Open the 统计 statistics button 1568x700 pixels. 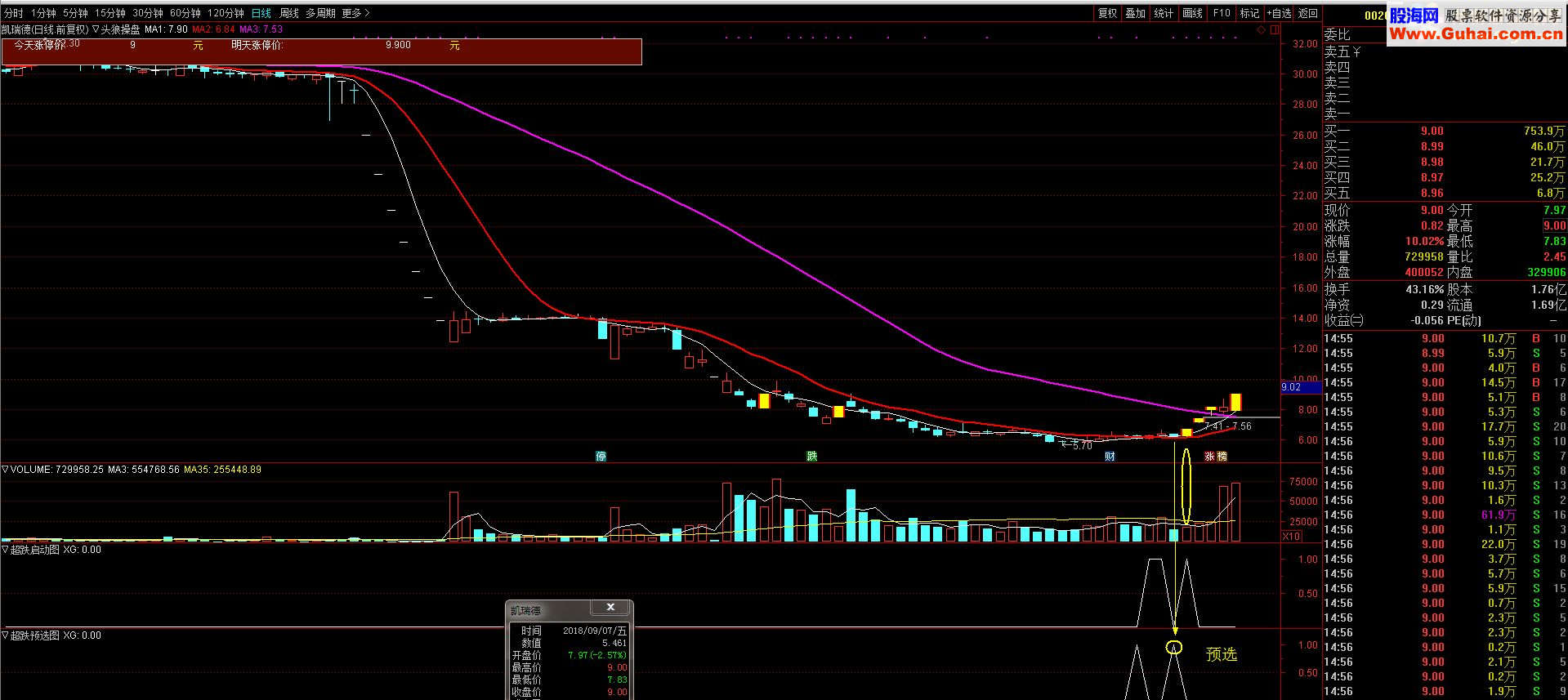pos(1164,13)
